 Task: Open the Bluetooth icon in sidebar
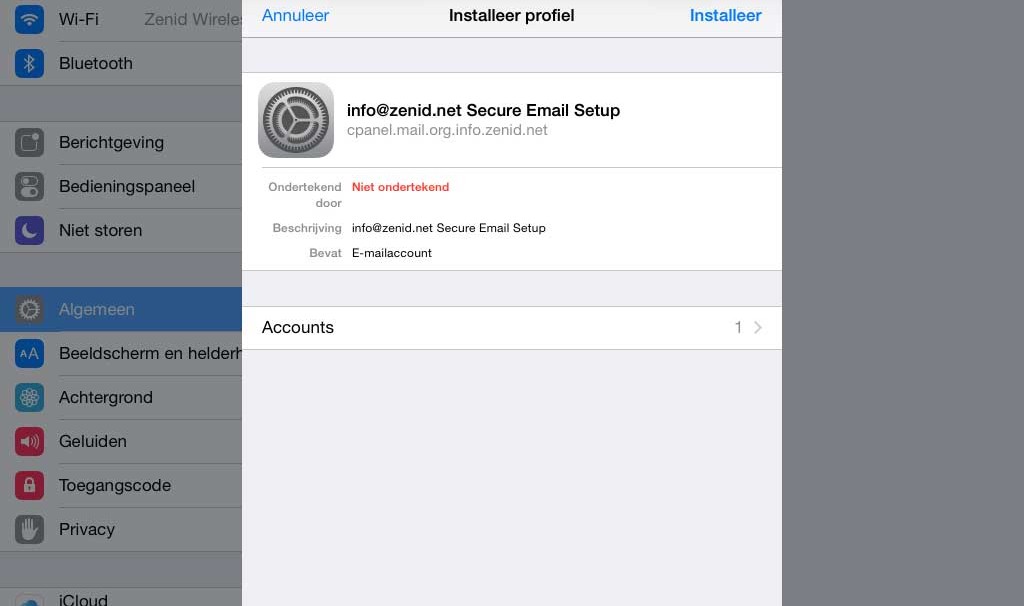[x=29, y=63]
